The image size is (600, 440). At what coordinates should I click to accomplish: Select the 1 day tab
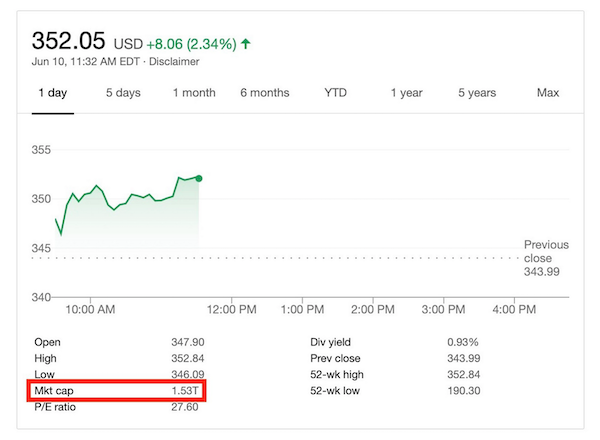54,93
